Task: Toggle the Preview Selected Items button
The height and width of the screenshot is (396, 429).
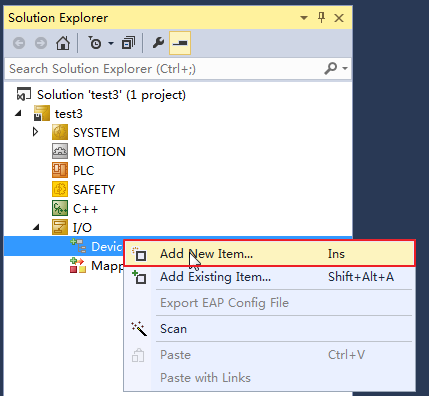Action: click(180, 43)
